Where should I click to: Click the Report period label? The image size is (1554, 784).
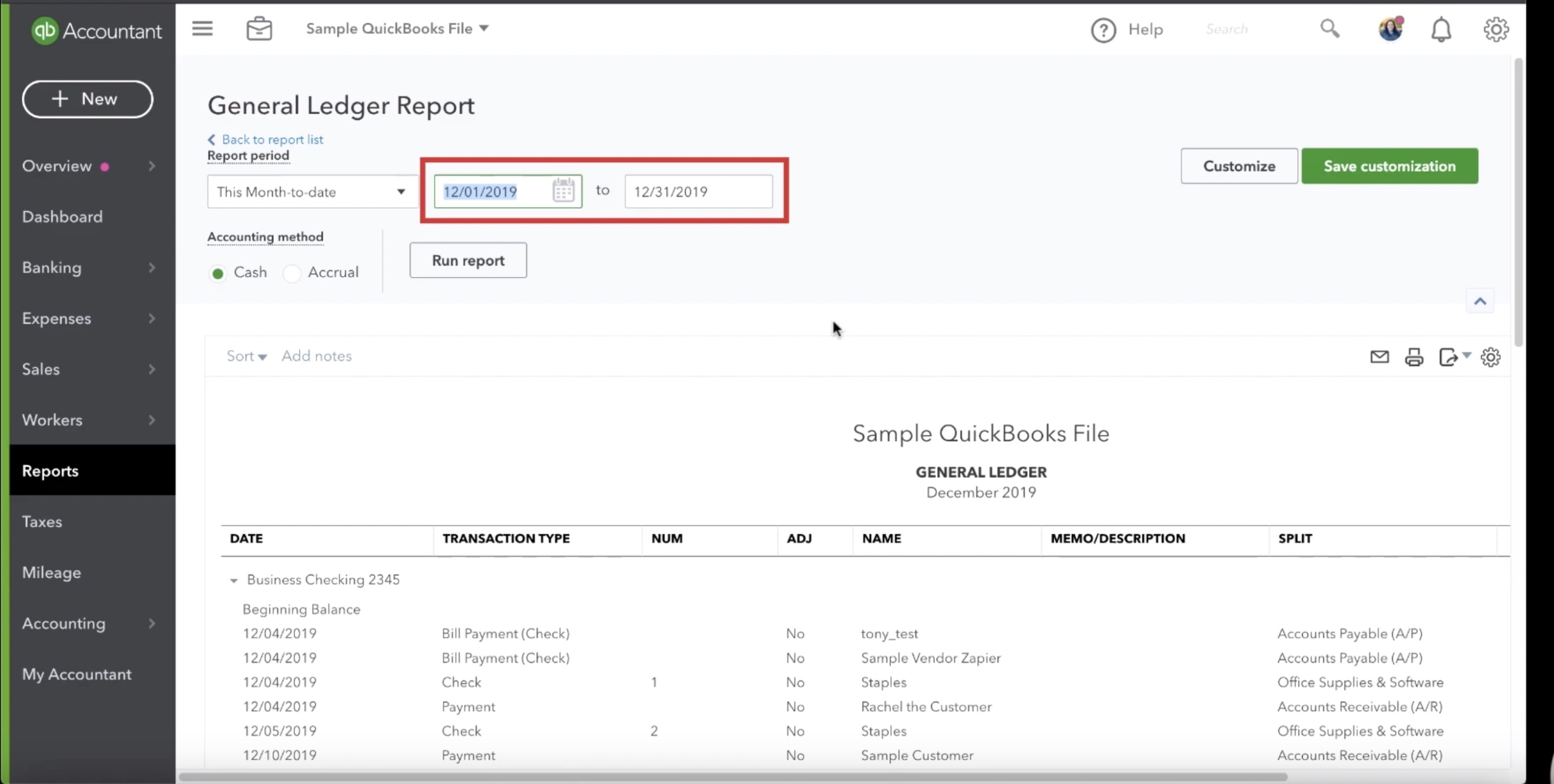pyautogui.click(x=248, y=155)
